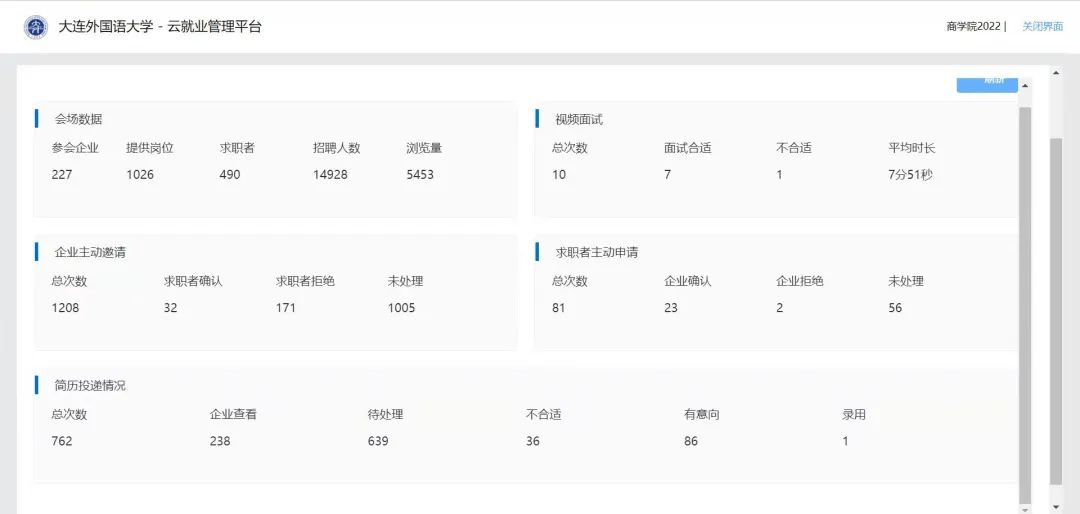The height and width of the screenshot is (514, 1080).
Task: Click the 平均时长 value 7分51秒
Action: pos(910,175)
